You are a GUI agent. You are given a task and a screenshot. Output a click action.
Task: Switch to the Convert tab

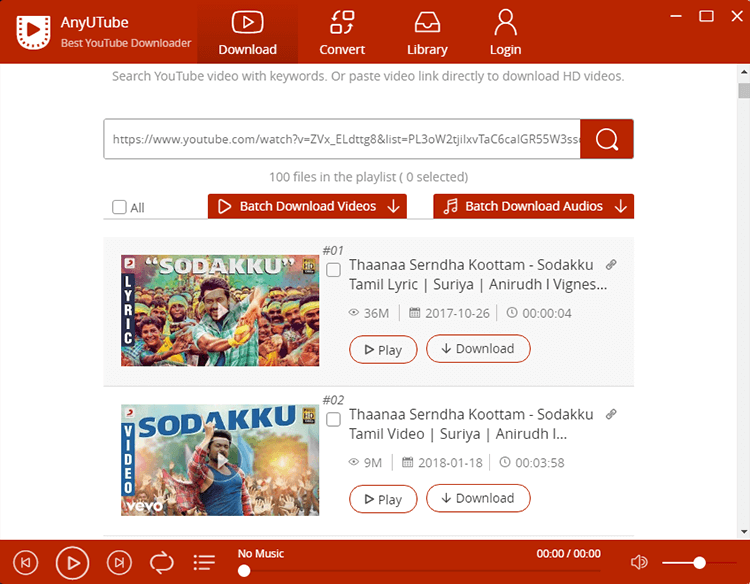(342, 33)
